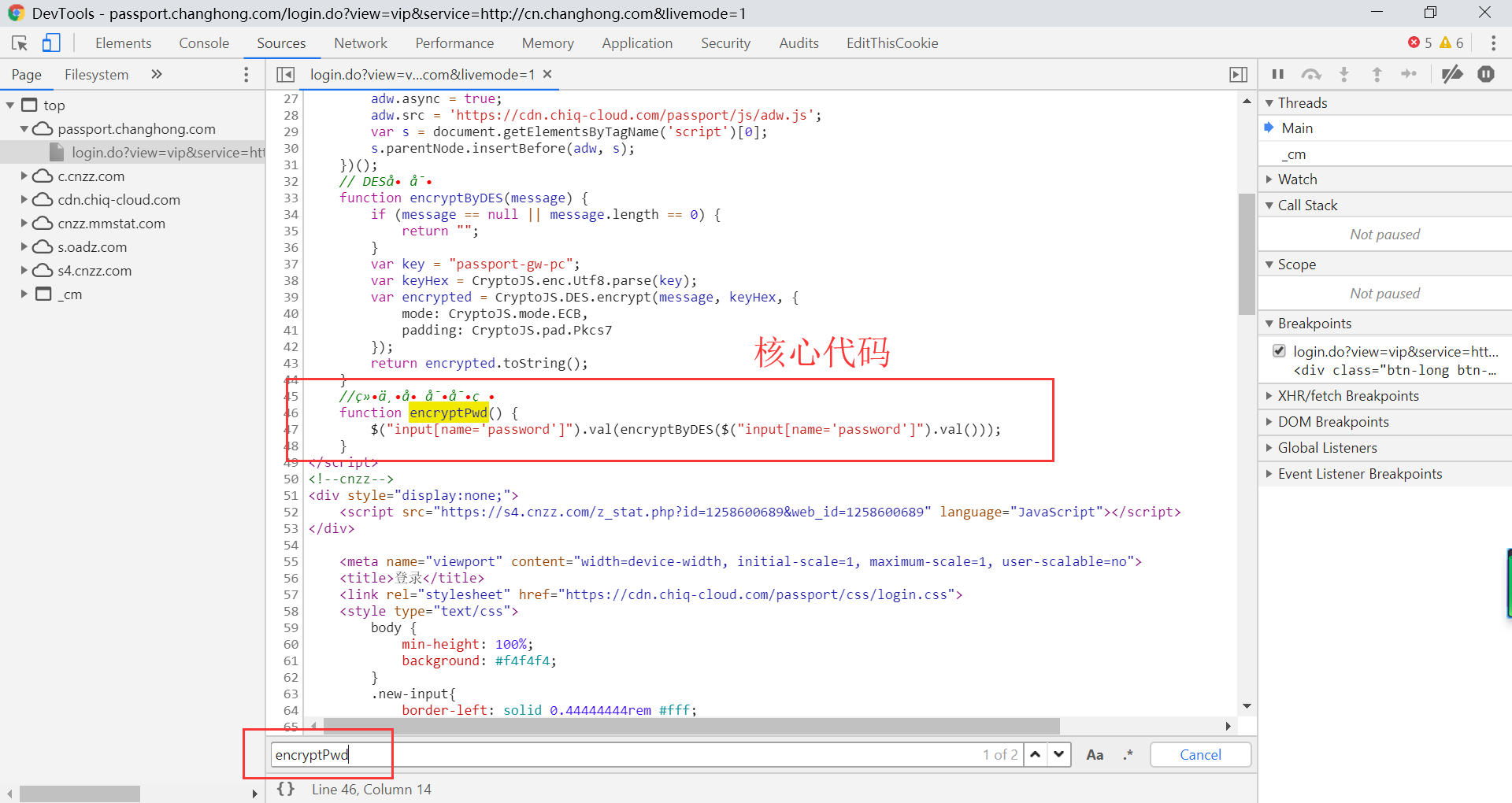Expand DOM Breakpoints section
The height and width of the screenshot is (803, 1512).
1384,422
